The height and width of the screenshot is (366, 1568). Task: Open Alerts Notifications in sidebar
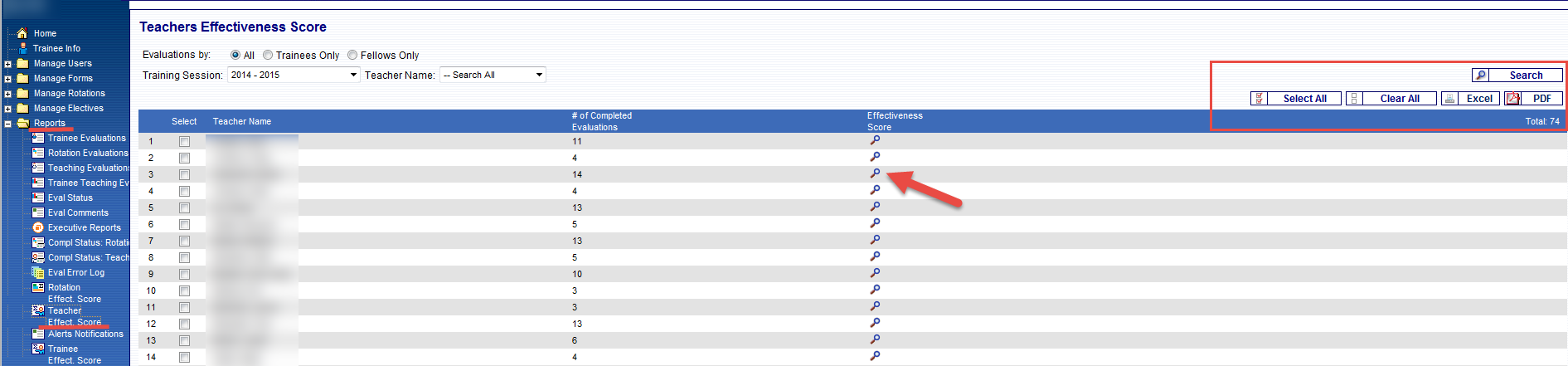tap(85, 334)
